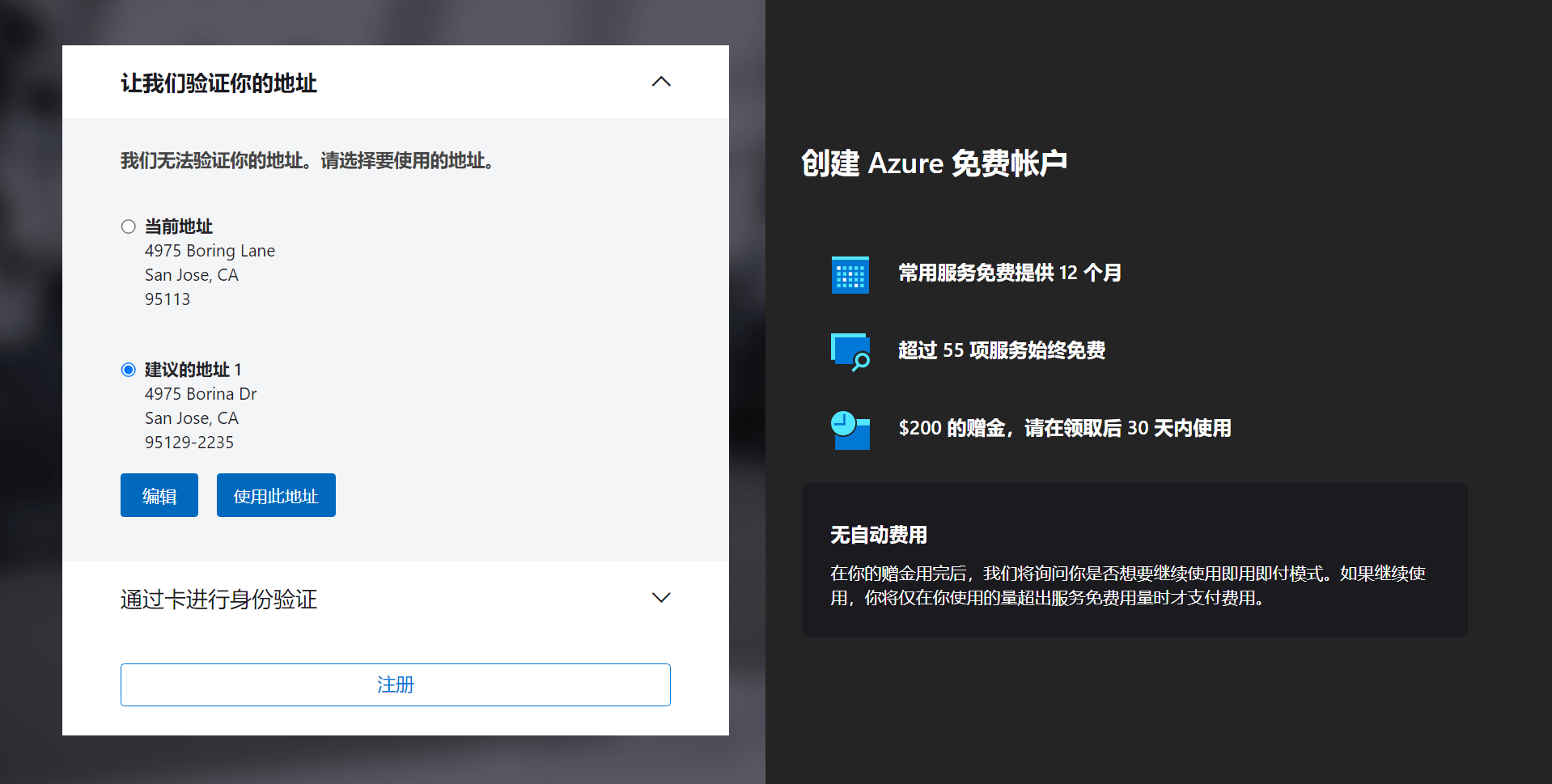Image resolution: width=1552 pixels, height=784 pixels.
Task: Click San Jose, CA under 当前地址
Action: pos(192,275)
